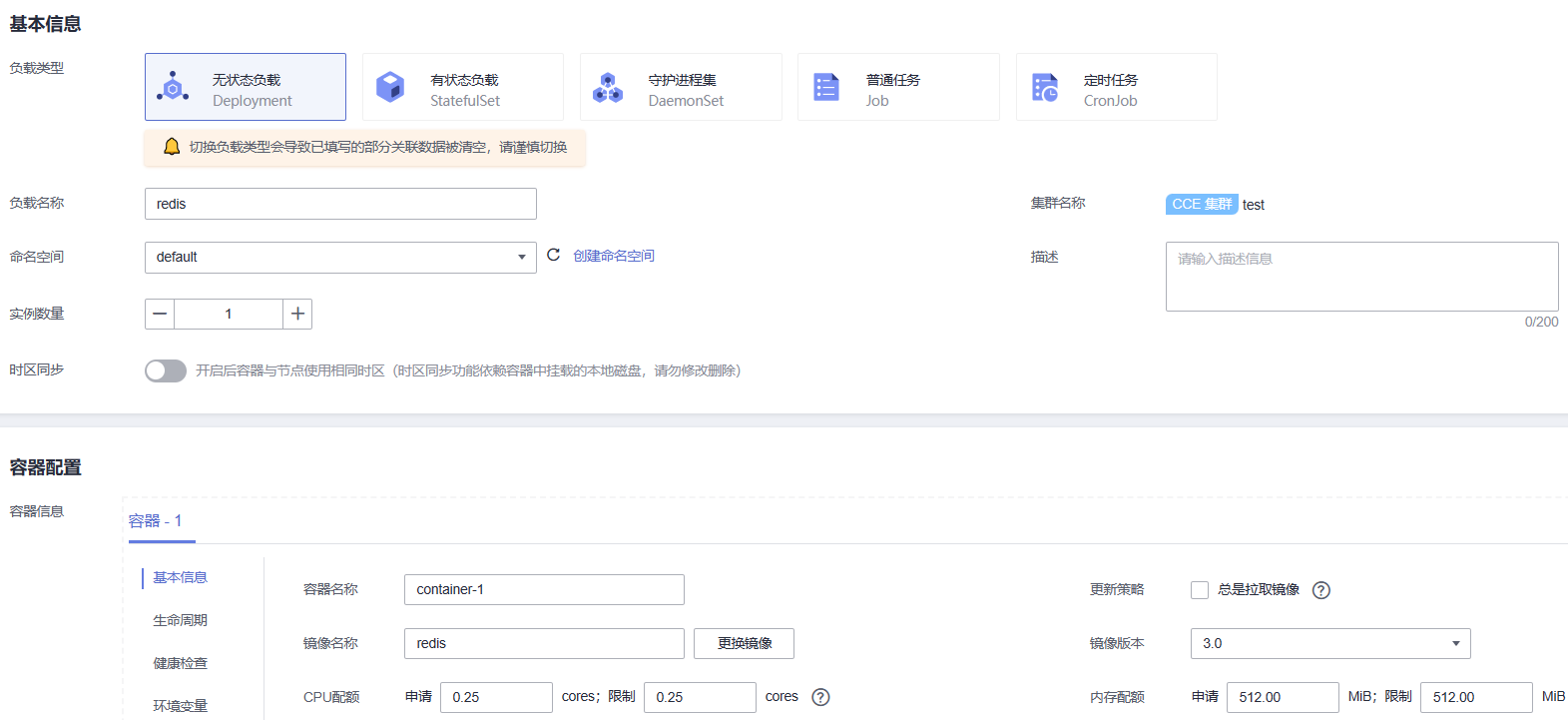Click the 容器信息 label
1568x720 pixels.
[36, 511]
